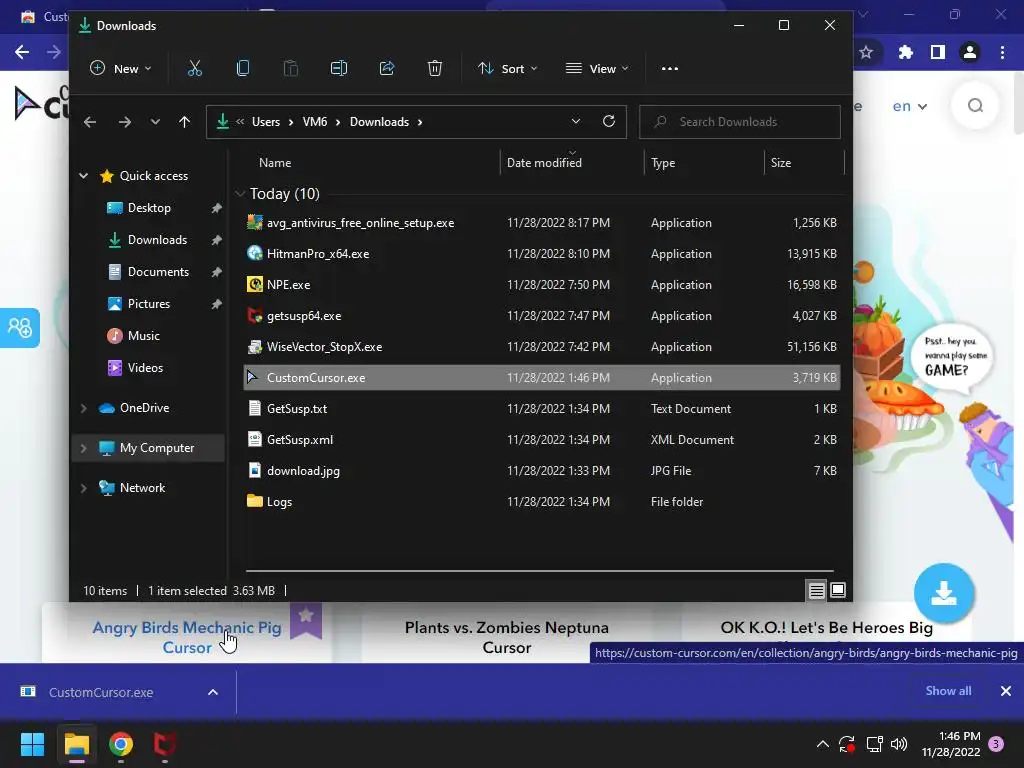The image size is (1024, 768).
Task: Open the View dropdown menu
Action: [x=597, y=69]
